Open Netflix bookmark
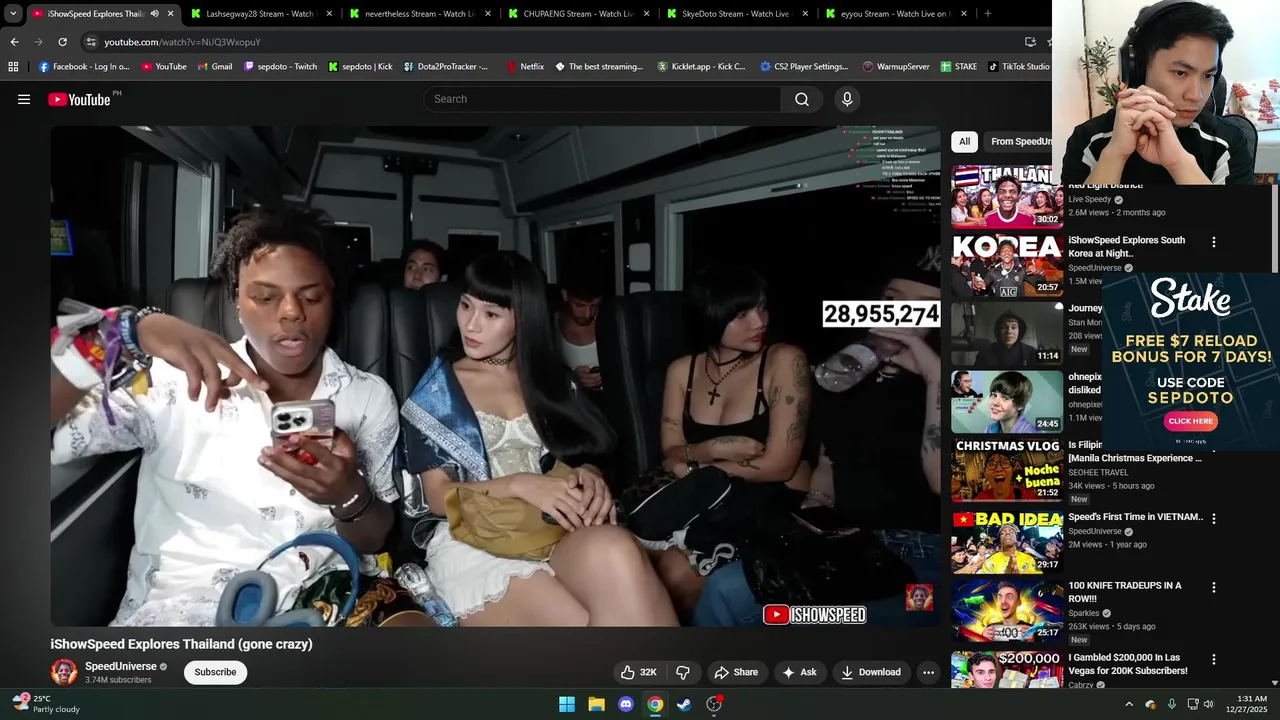This screenshot has height=720, width=1280. tap(526, 67)
